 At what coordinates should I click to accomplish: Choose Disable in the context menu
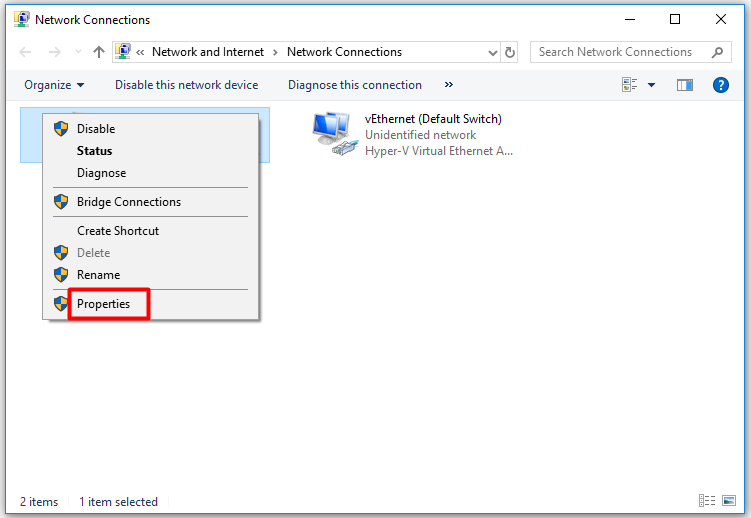(151, 129)
